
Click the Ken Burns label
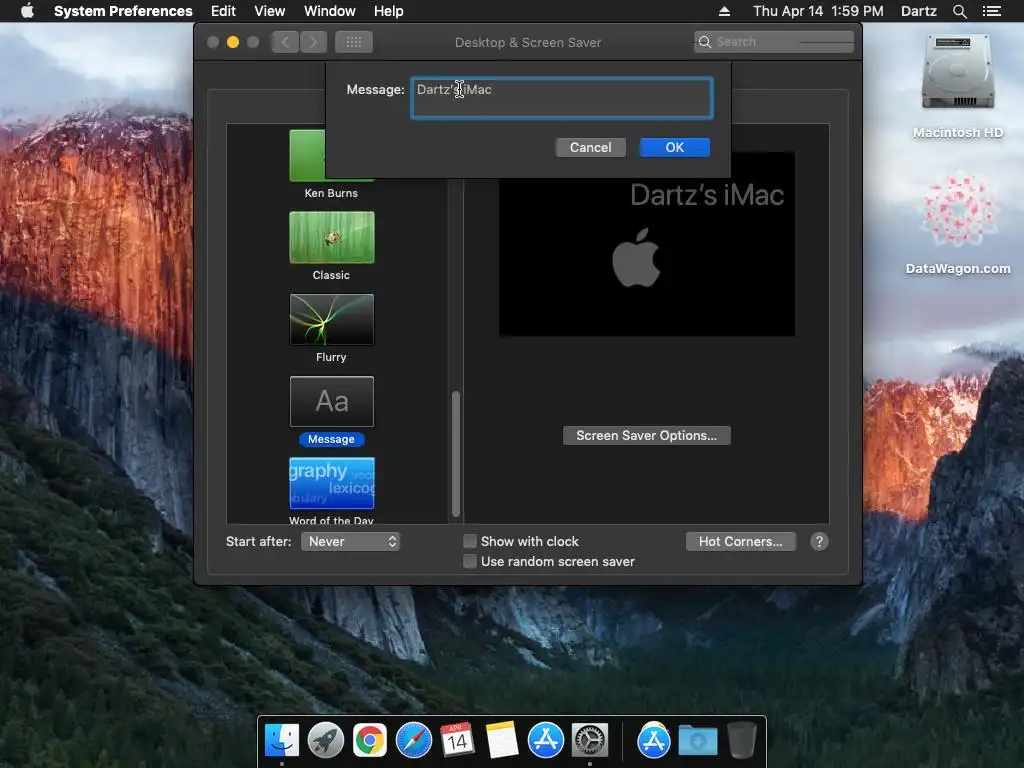[331, 193]
